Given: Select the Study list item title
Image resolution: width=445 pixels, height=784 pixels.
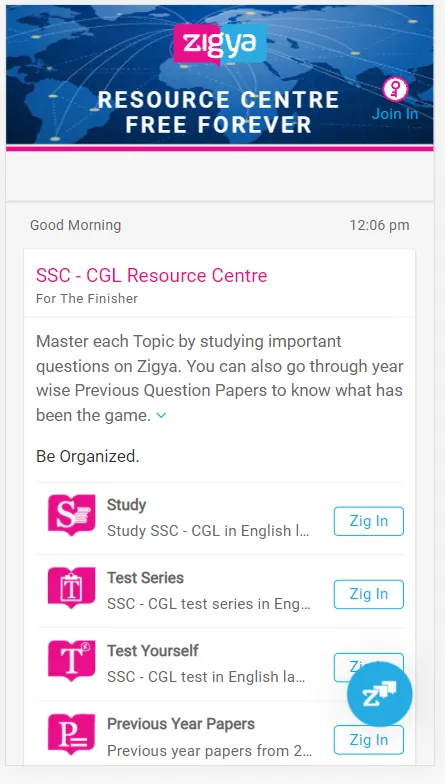Looking at the screenshot, I should coord(126,504).
